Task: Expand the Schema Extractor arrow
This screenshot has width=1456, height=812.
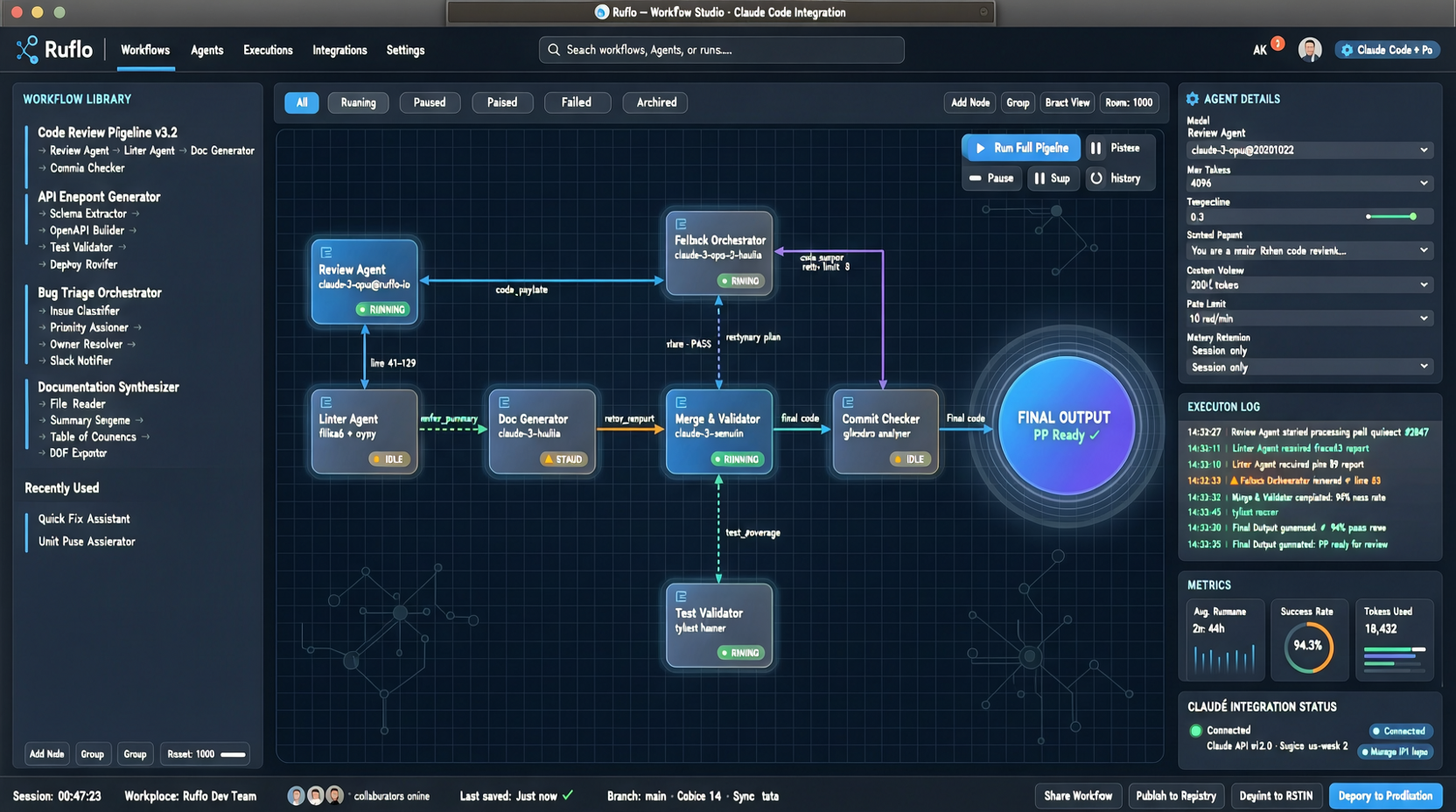Action: pyautogui.click(x=136, y=213)
